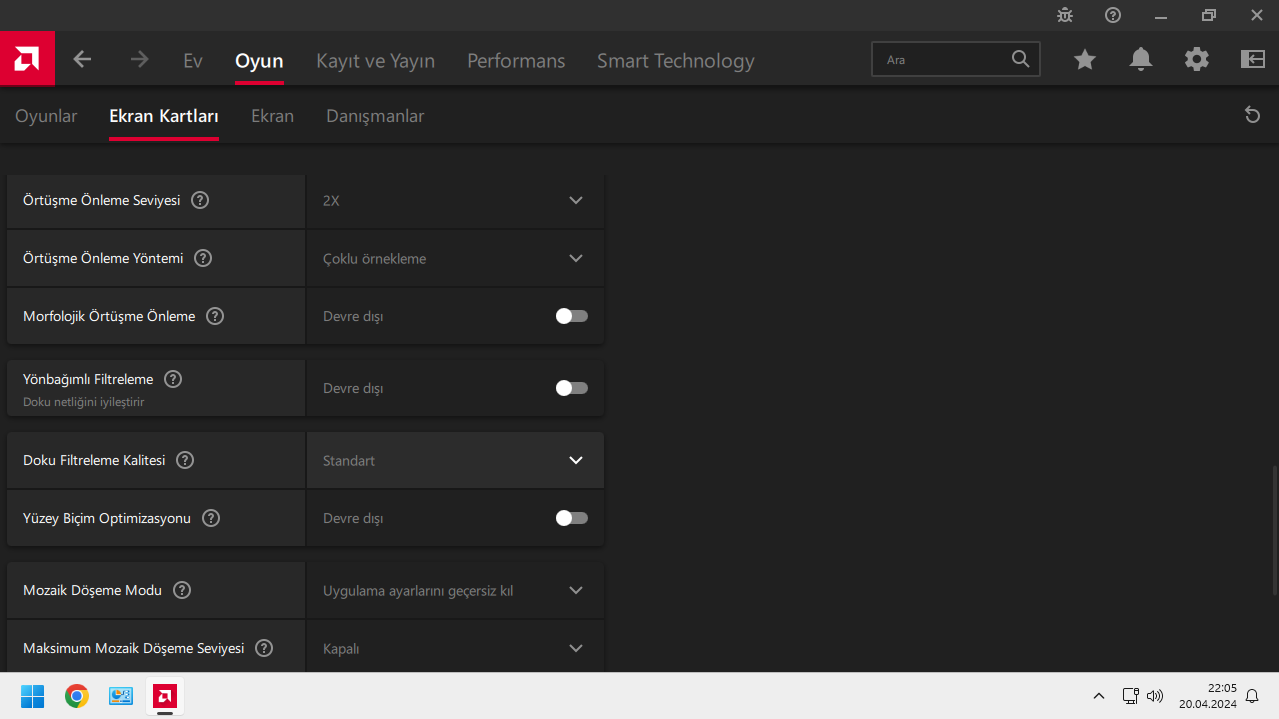This screenshot has height=719, width=1279.
Task: Open the bug report icon
Action: tap(1065, 15)
